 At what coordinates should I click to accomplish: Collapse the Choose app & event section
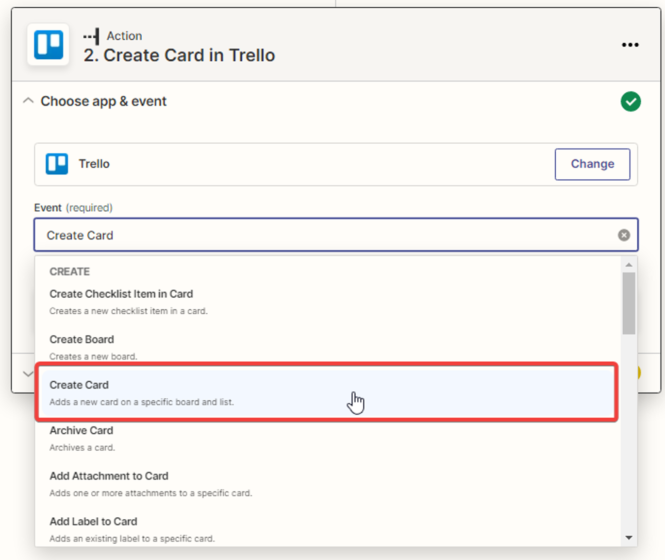click(28, 101)
